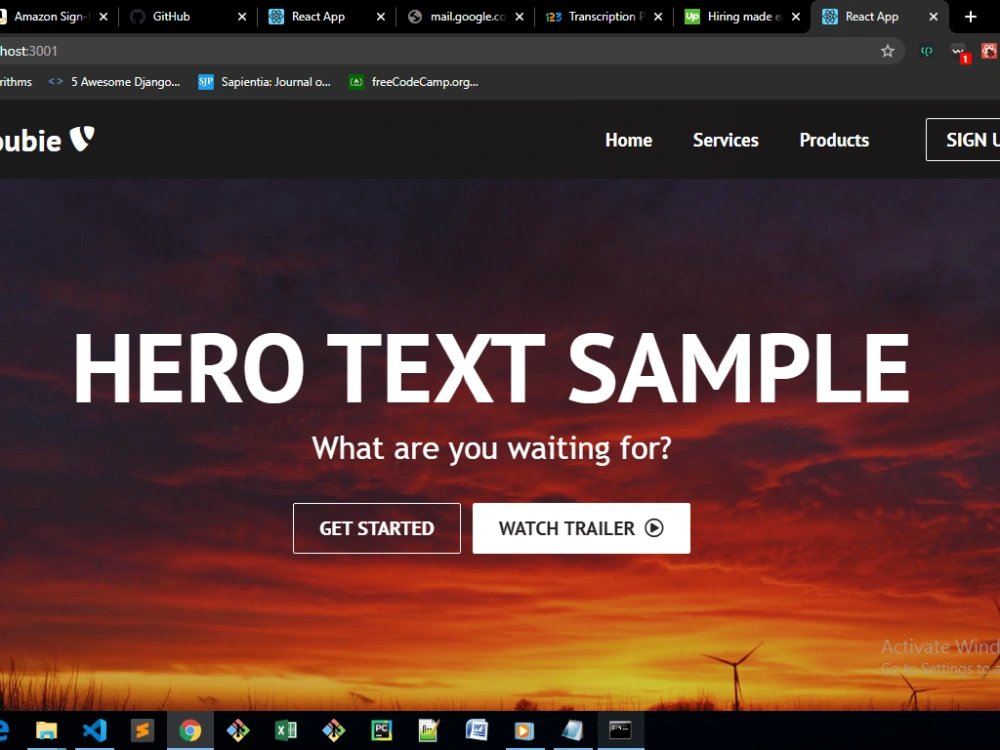Open the 5 Awesome Django bookmark
Image resolution: width=1000 pixels, height=750 pixels.
(115, 82)
